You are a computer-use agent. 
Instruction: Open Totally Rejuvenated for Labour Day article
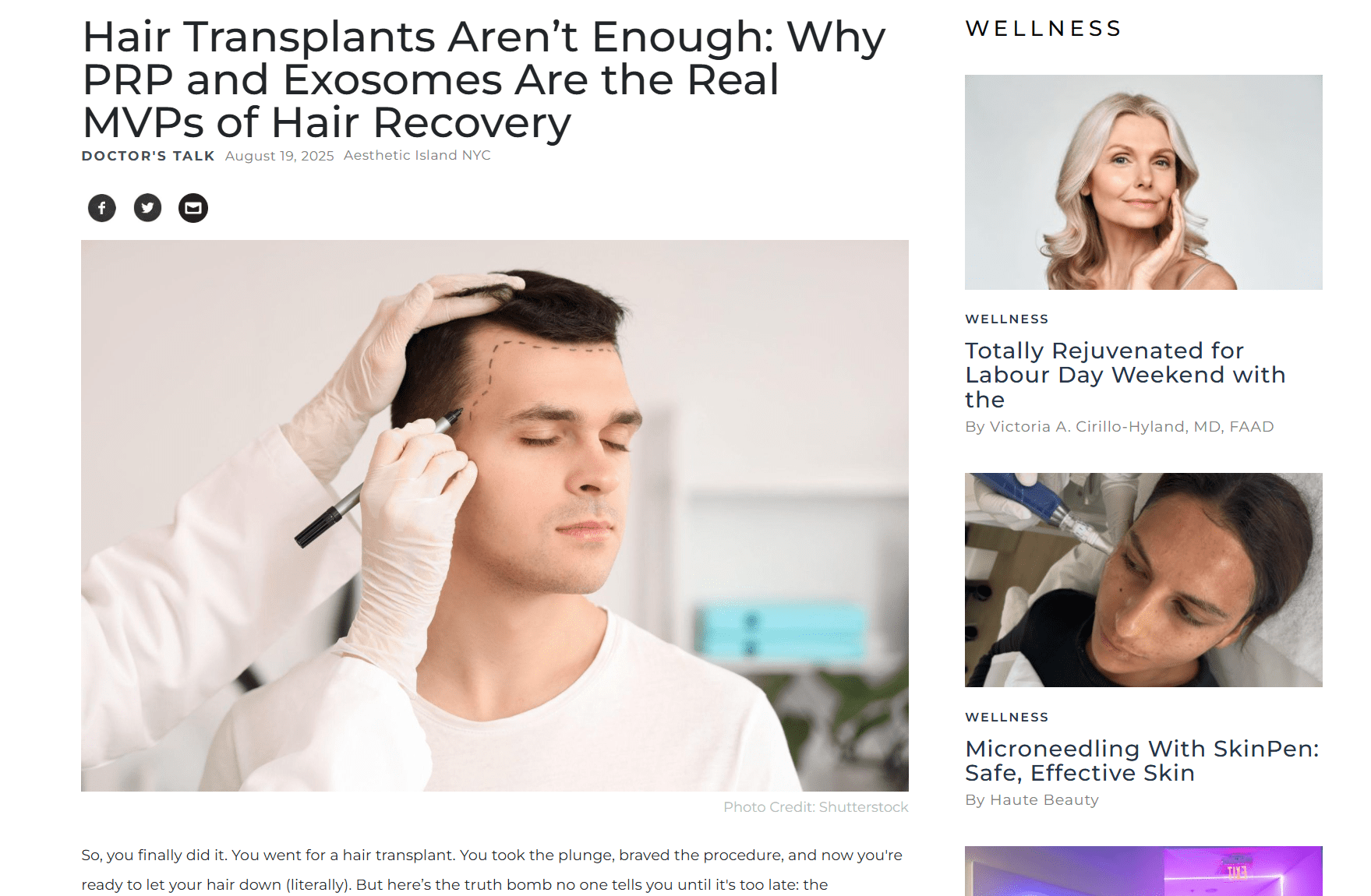[x=1125, y=375]
